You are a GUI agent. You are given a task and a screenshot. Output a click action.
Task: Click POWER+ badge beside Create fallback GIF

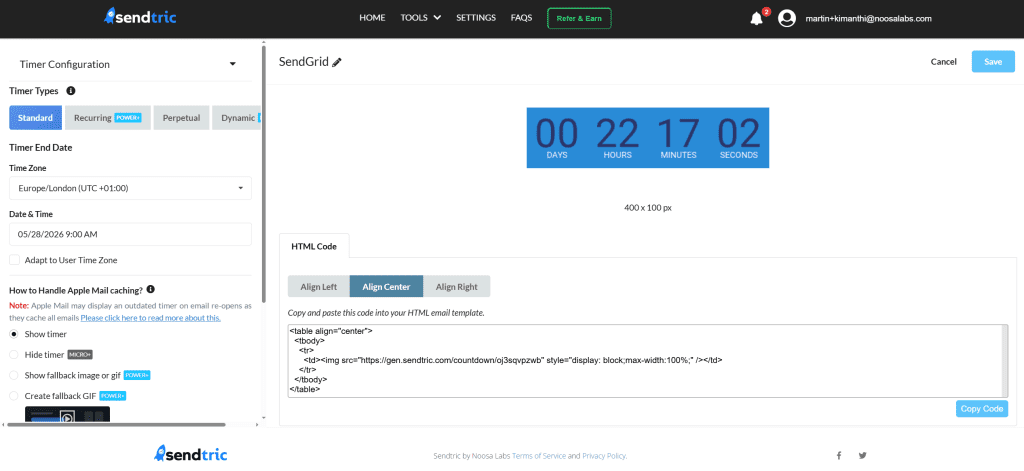coord(112,396)
